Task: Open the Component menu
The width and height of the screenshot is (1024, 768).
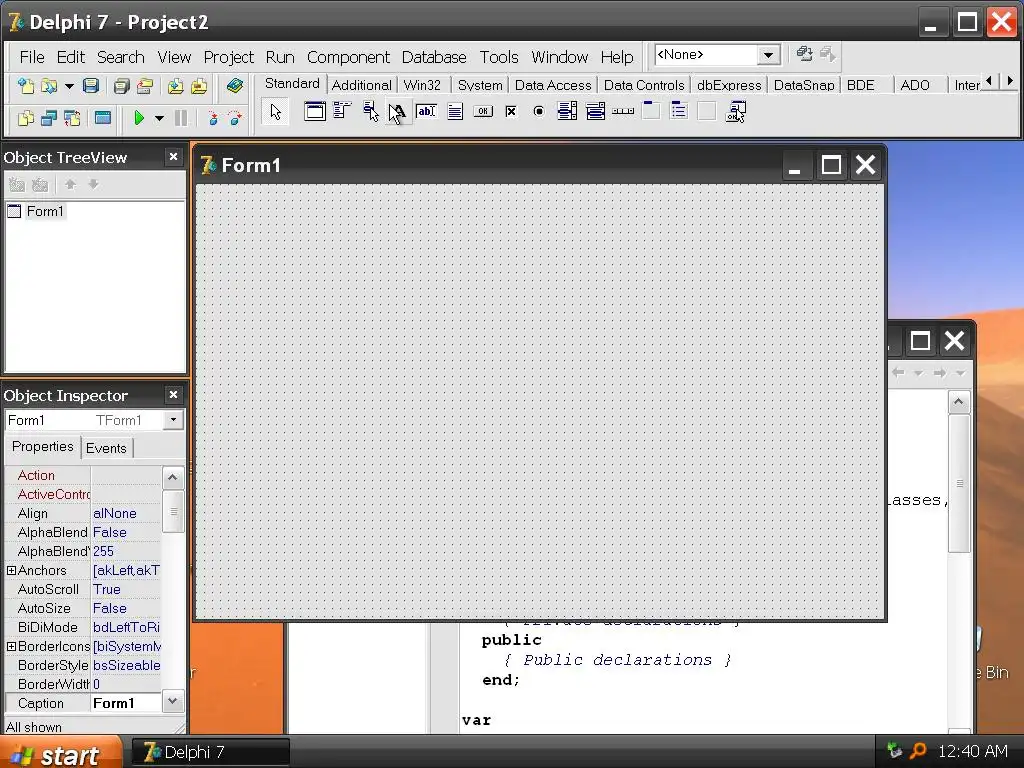Action: coord(348,57)
